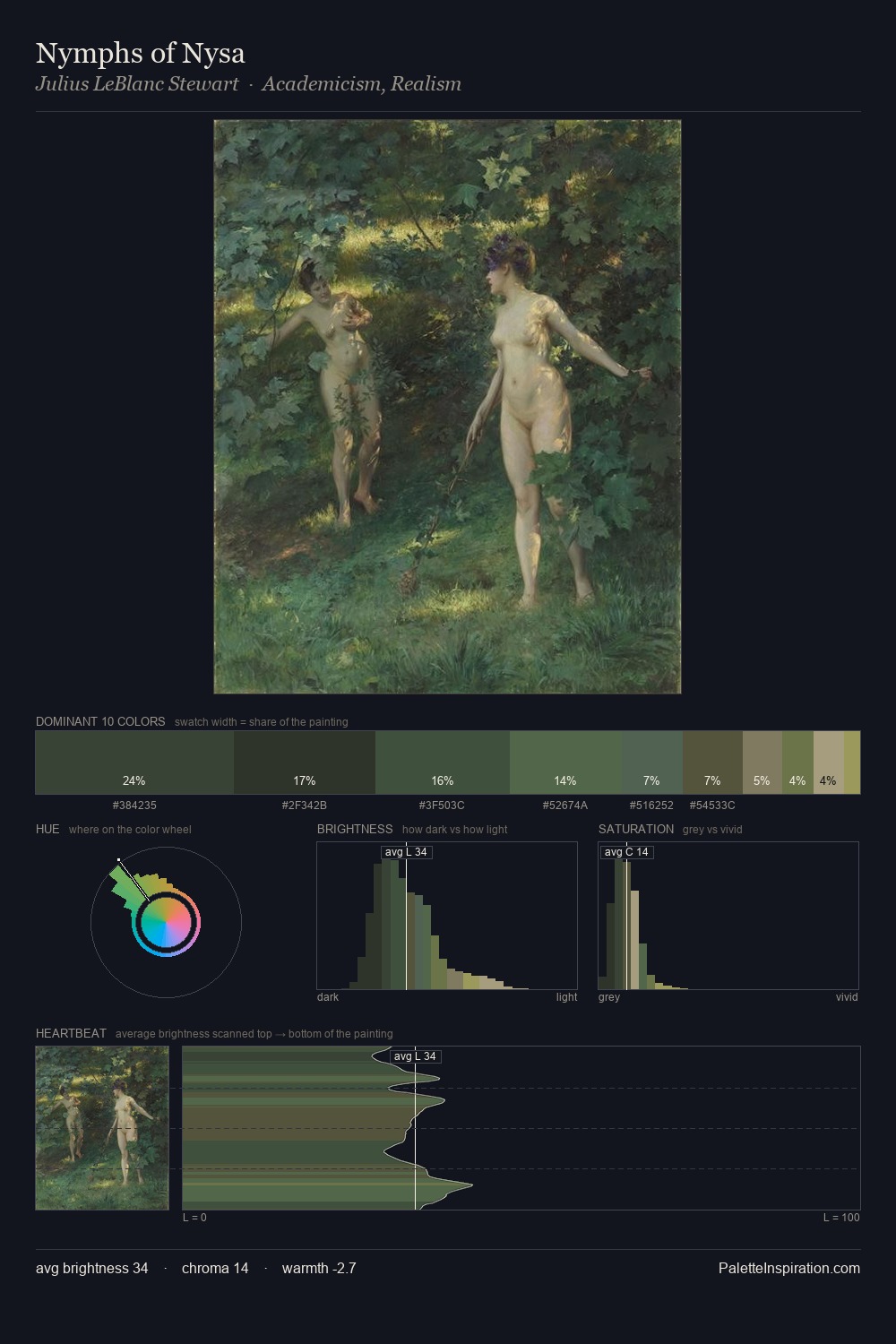Click the 'L = 100' axis label
This screenshot has height=1344, width=896.
pos(841,1218)
